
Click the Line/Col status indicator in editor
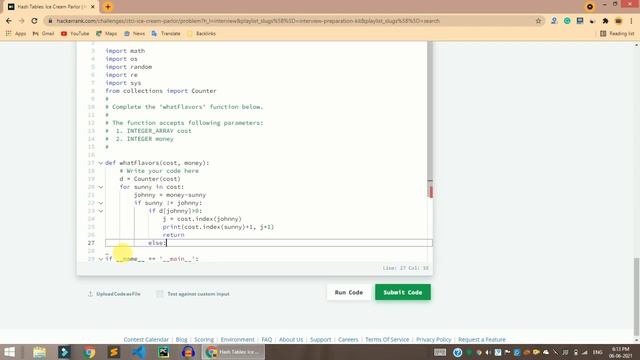coord(405,268)
